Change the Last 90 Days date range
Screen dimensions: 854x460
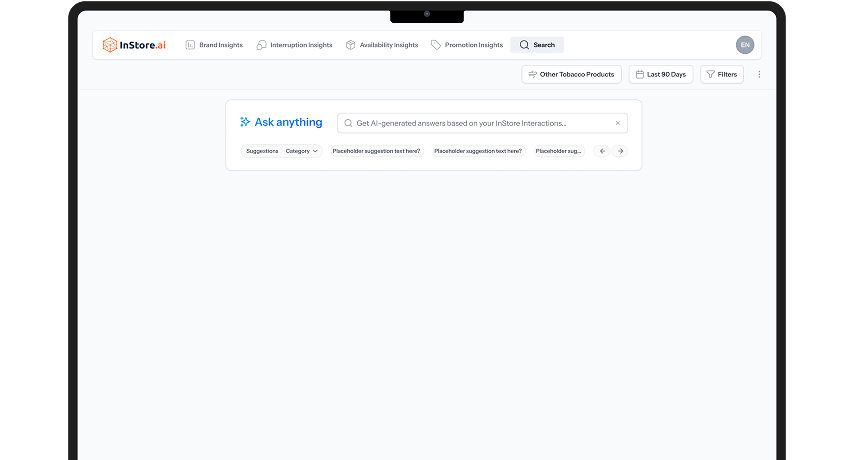click(x=661, y=75)
